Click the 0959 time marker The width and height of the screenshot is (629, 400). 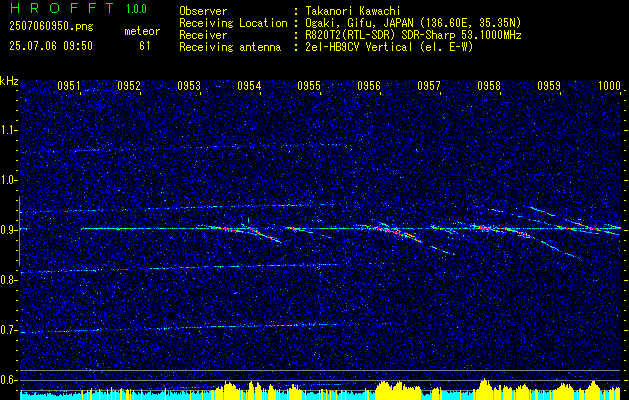[x=549, y=86]
